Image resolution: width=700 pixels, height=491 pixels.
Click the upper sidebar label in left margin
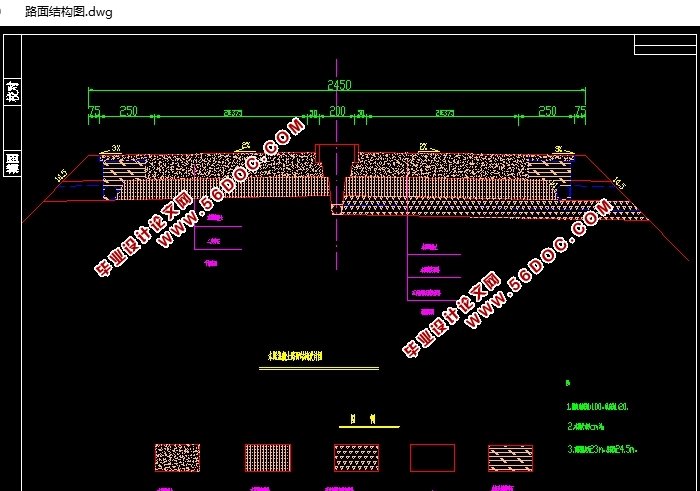click(x=12, y=92)
